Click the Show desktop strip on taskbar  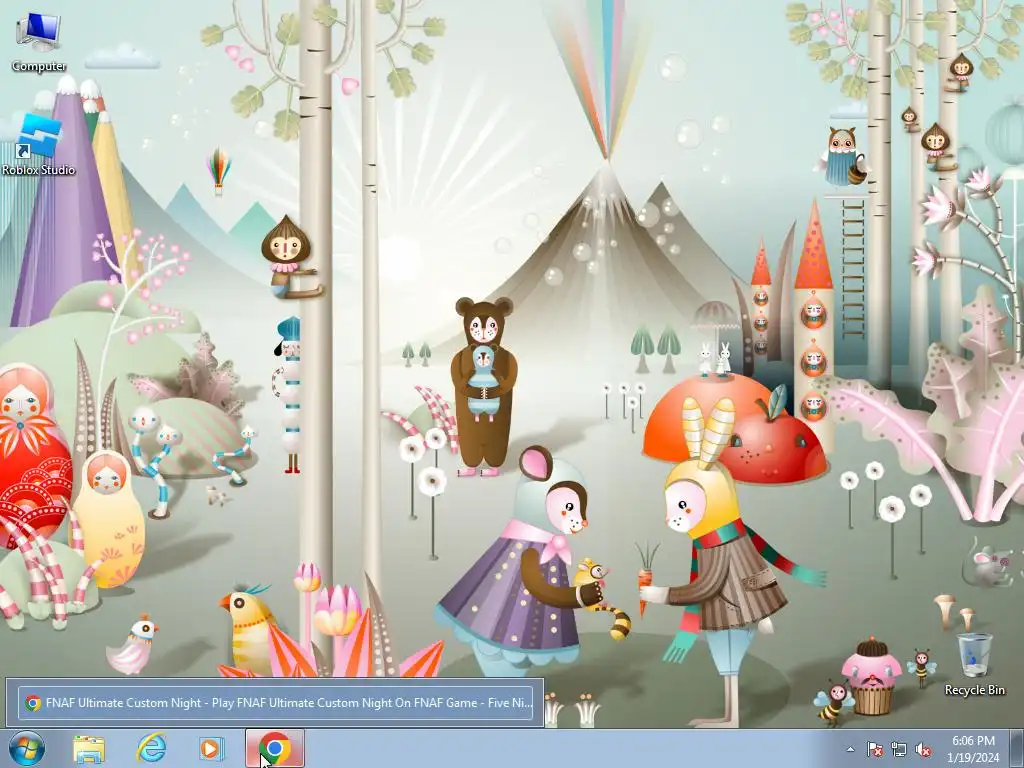(x=1017, y=748)
